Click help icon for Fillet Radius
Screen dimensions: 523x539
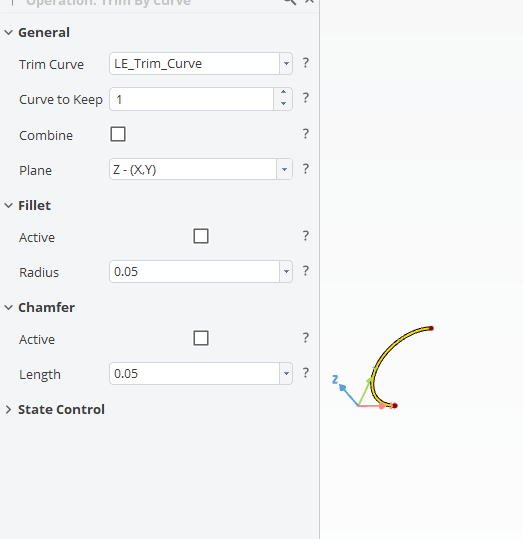pyautogui.click(x=305, y=271)
